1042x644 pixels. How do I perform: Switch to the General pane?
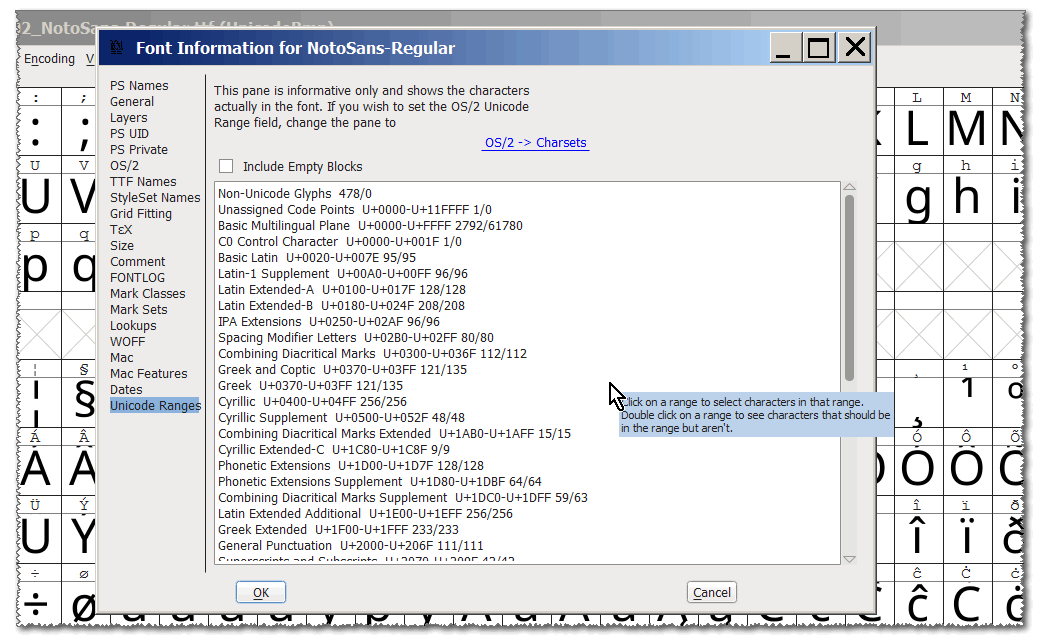tap(131, 101)
